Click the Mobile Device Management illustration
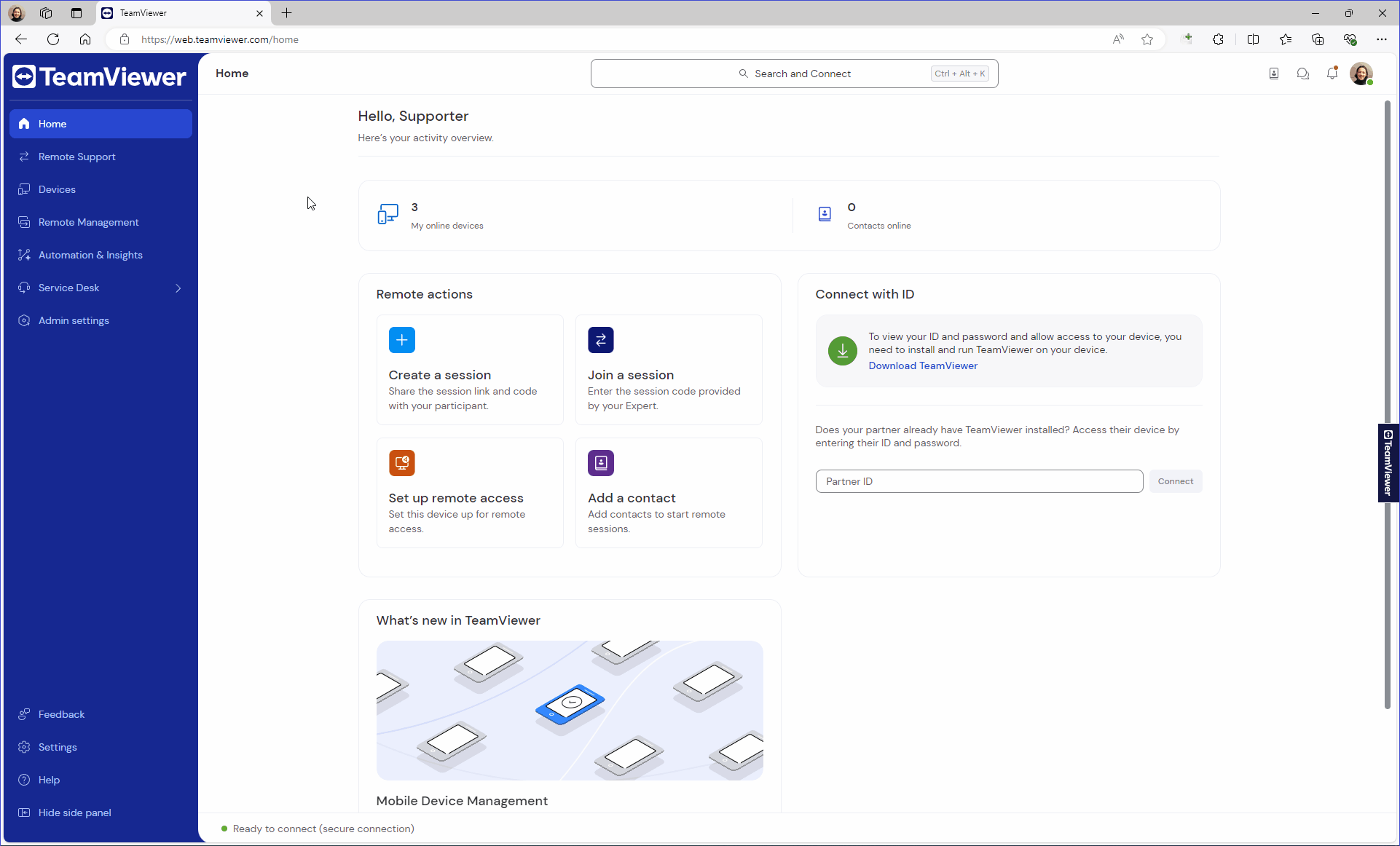Viewport: 1400px width, 846px height. pyautogui.click(x=570, y=711)
